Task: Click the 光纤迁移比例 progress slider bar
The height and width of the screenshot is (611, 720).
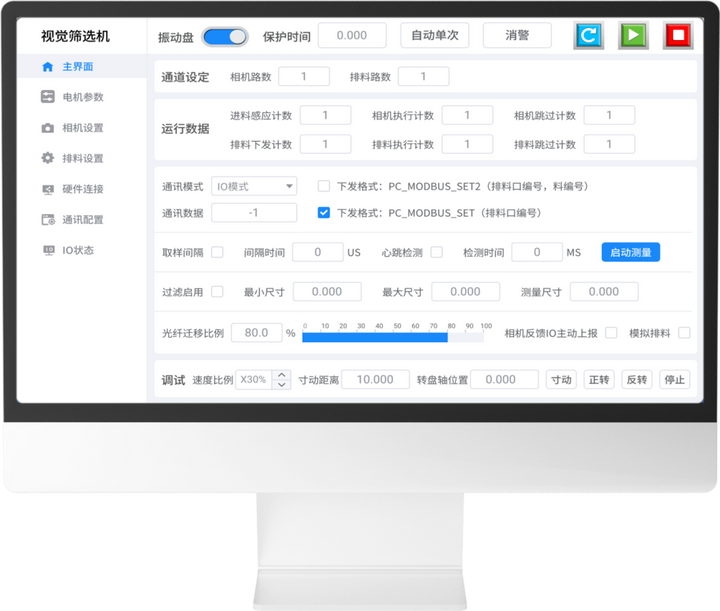Action: coord(393,337)
